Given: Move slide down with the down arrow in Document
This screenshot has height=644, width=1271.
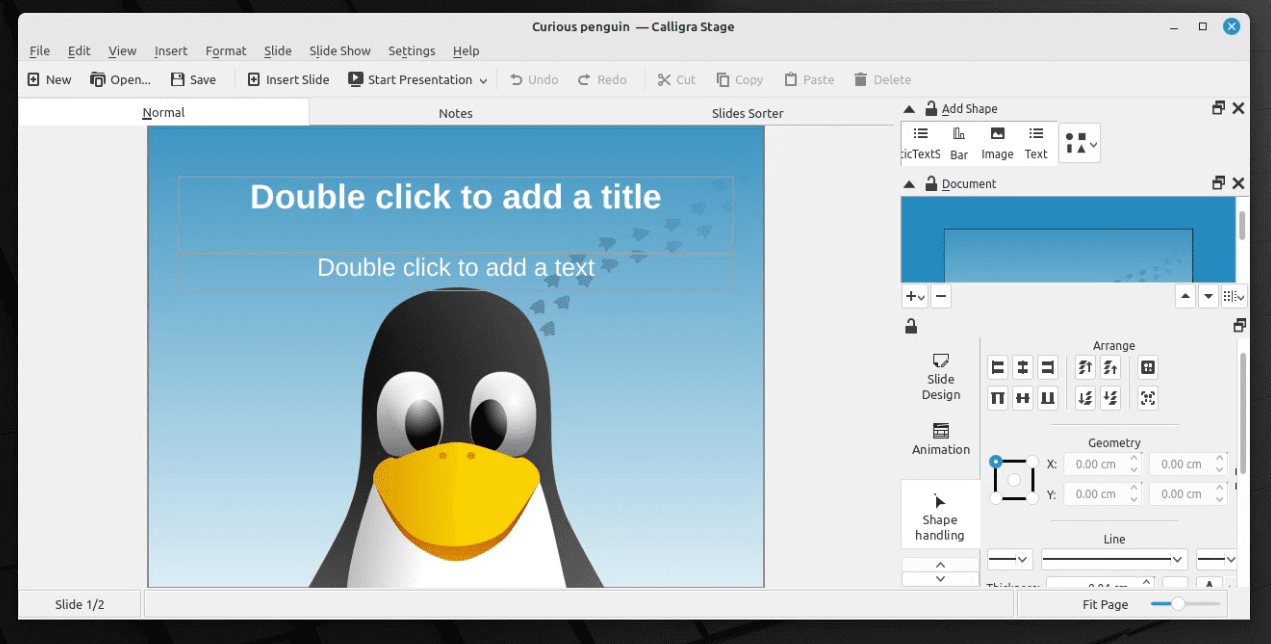Looking at the screenshot, I should [x=1209, y=296].
